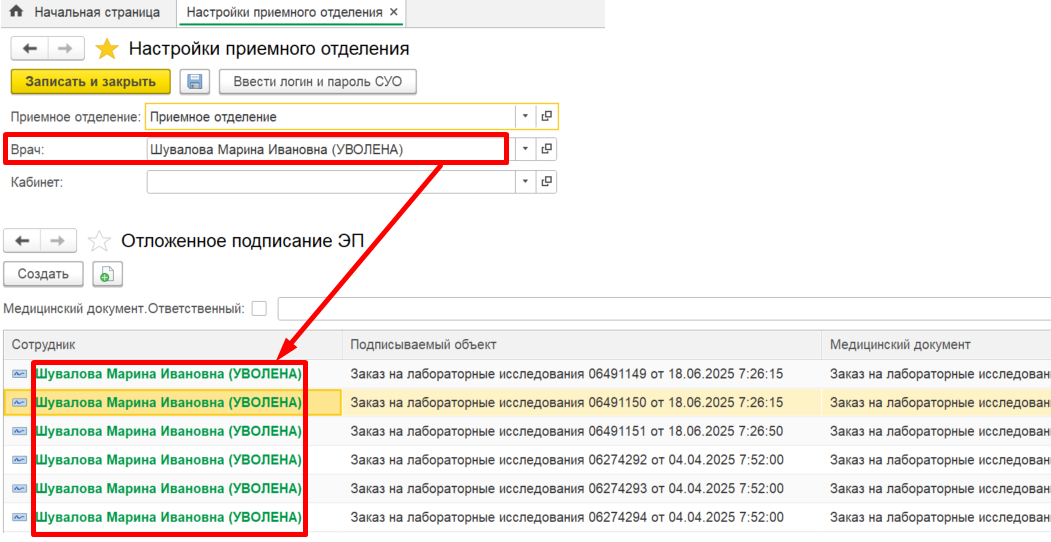Viewport: 1051px width, 542px height.
Task: Open Врач field's open-form icon
Action: tap(547, 149)
